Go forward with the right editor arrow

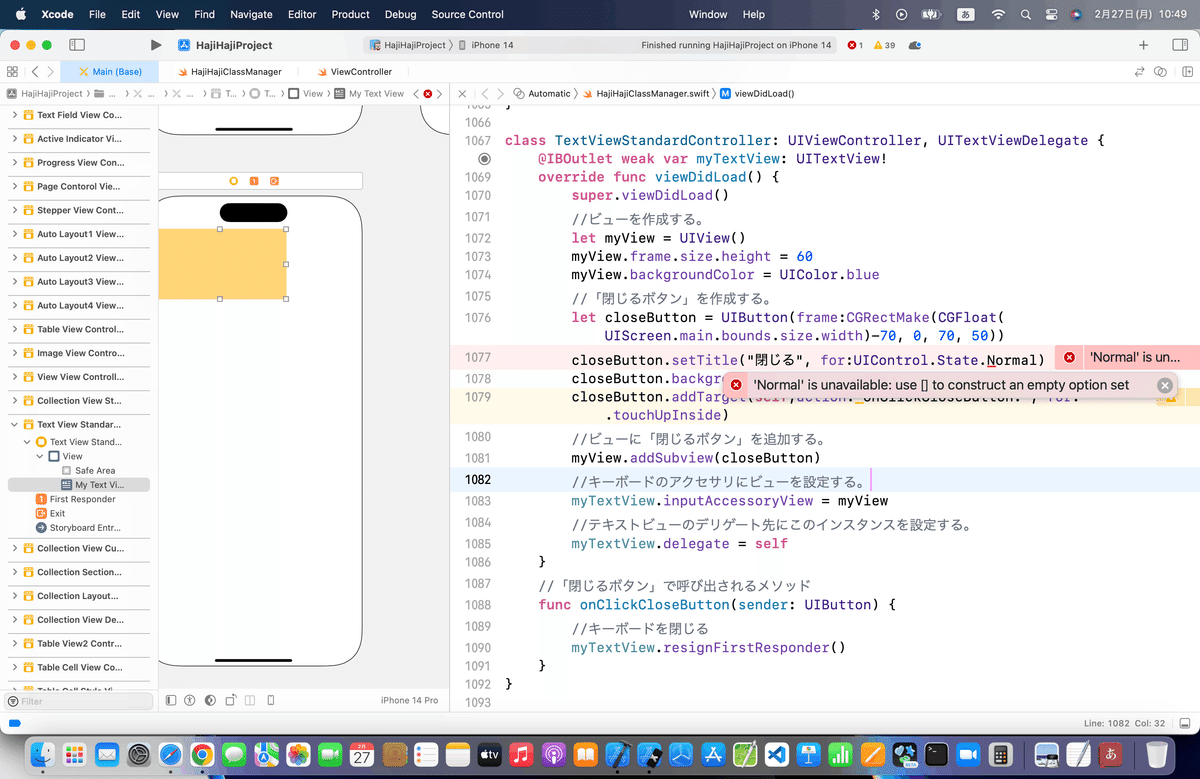click(53, 72)
